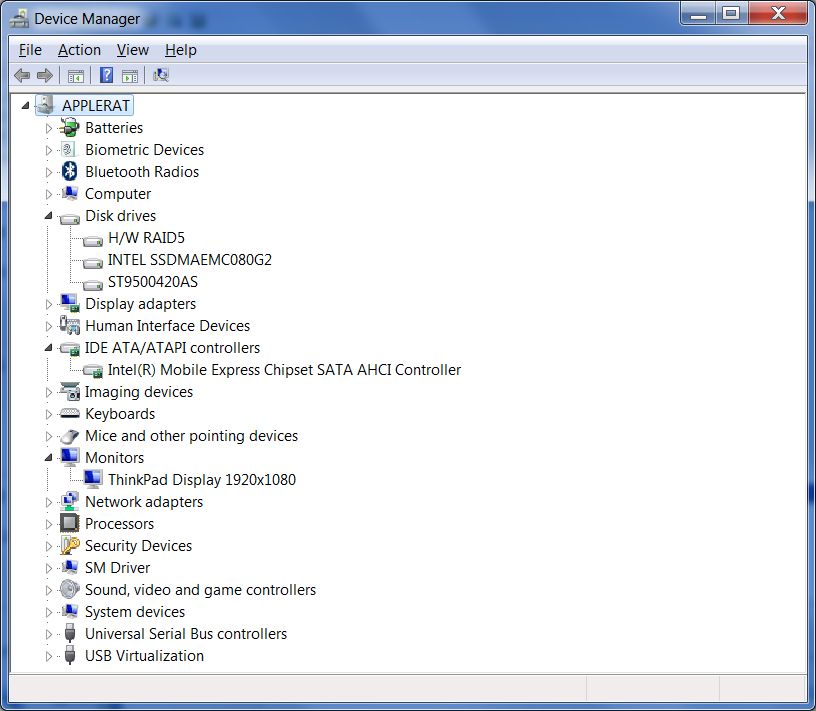This screenshot has height=711, width=816.
Task: Click the Imaging devices camera icon
Action: coord(69,391)
